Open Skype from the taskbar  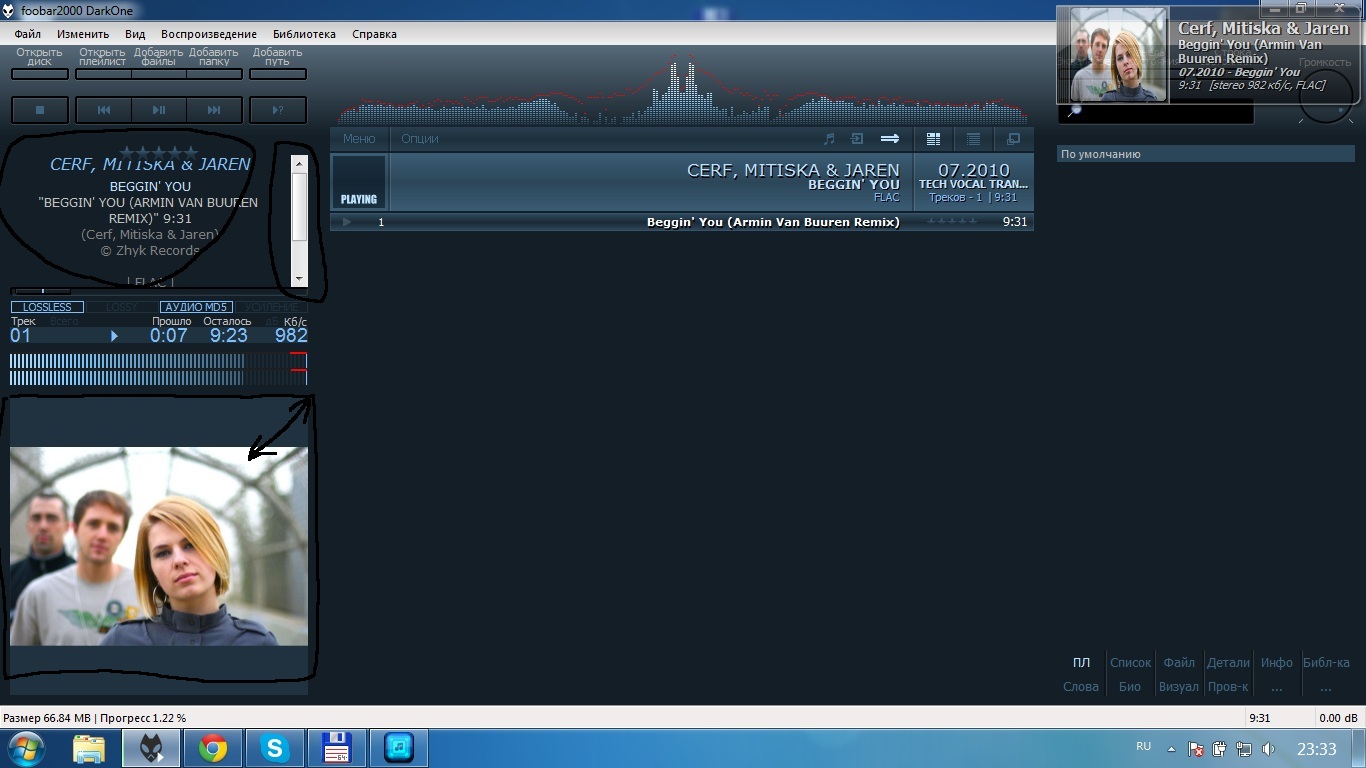(x=275, y=748)
